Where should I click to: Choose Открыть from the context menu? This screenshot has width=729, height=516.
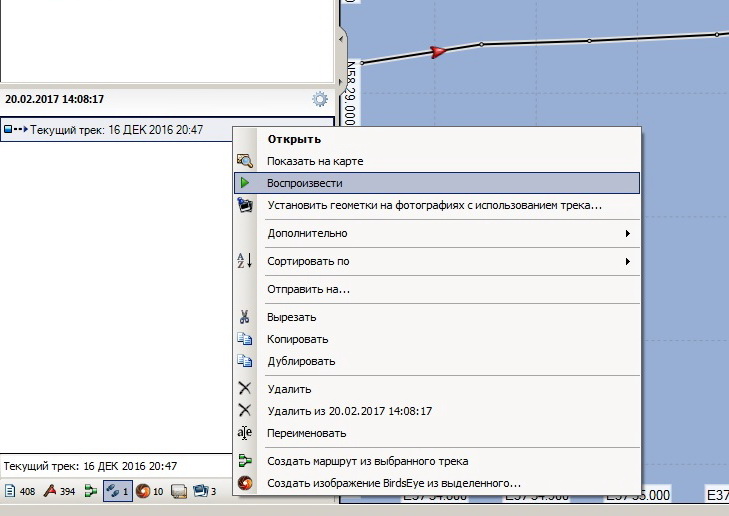pos(294,139)
